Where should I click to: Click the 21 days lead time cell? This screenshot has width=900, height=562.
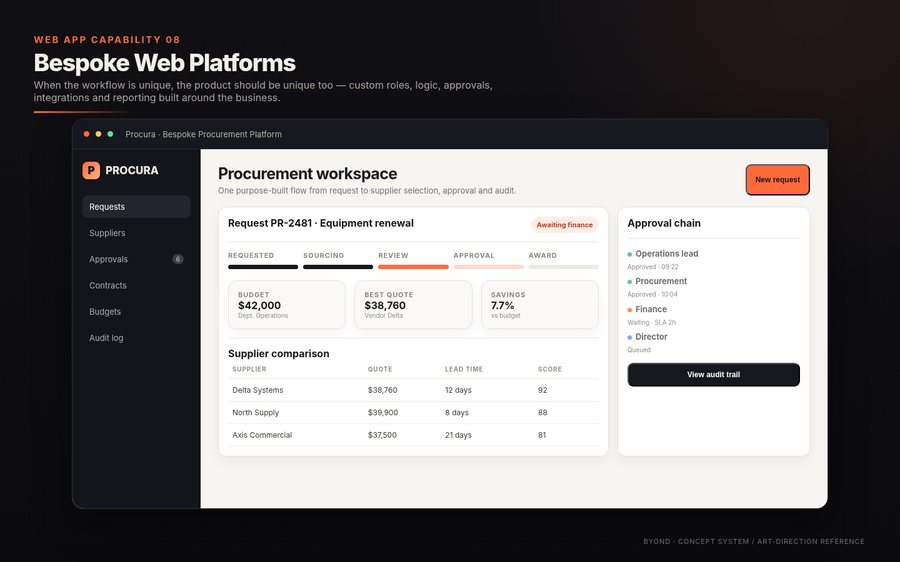click(458, 435)
